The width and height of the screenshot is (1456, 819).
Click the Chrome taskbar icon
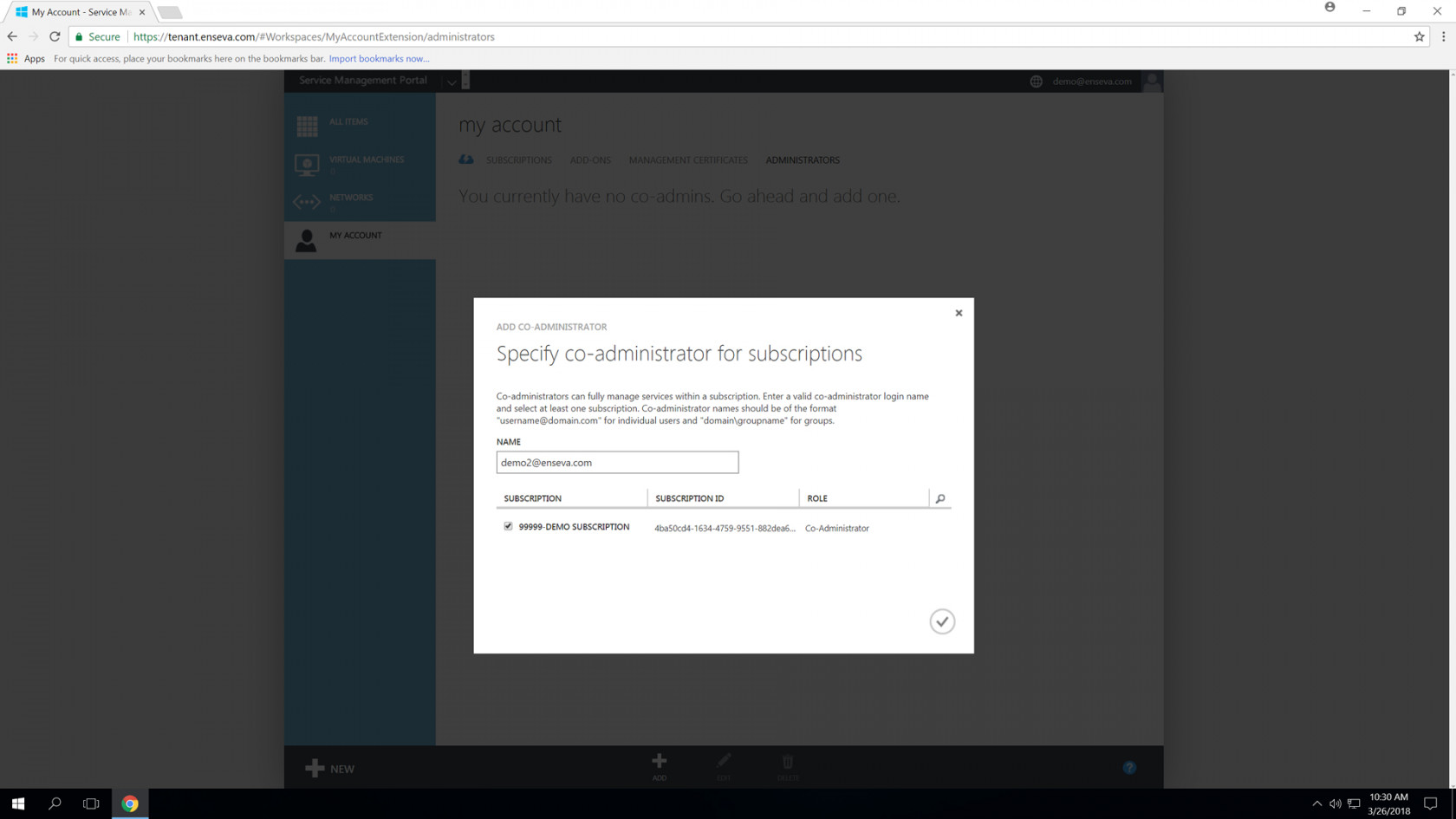tap(130, 803)
